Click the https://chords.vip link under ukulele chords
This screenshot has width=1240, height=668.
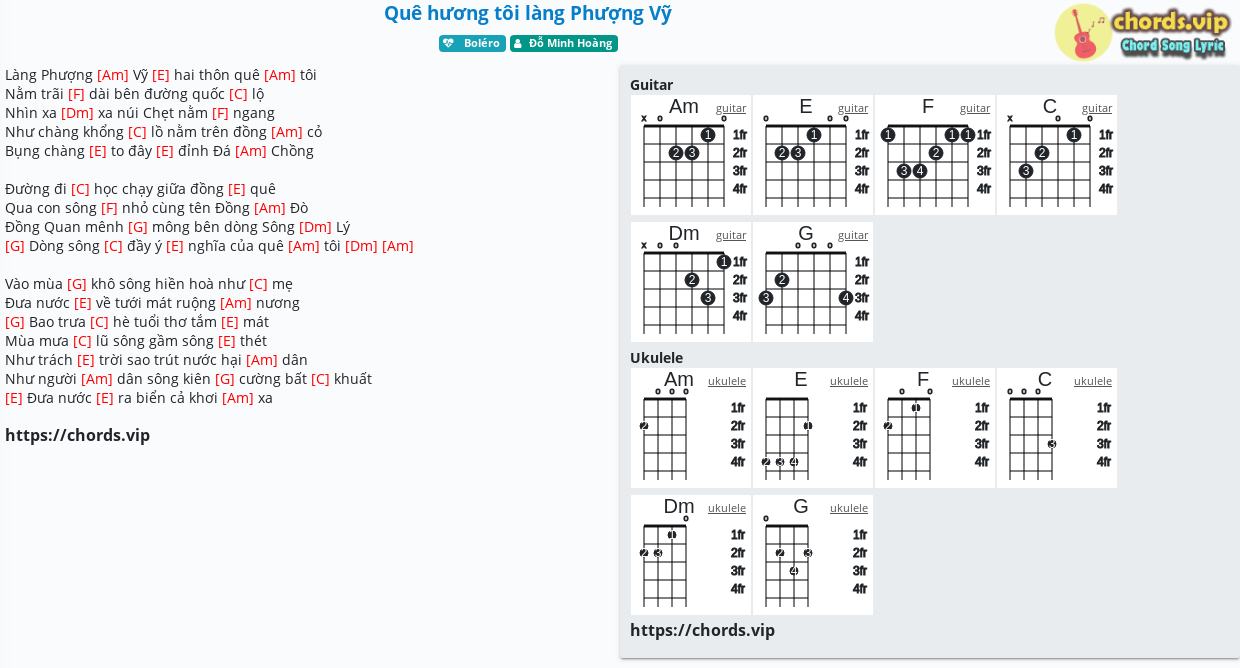tap(702, 630)
